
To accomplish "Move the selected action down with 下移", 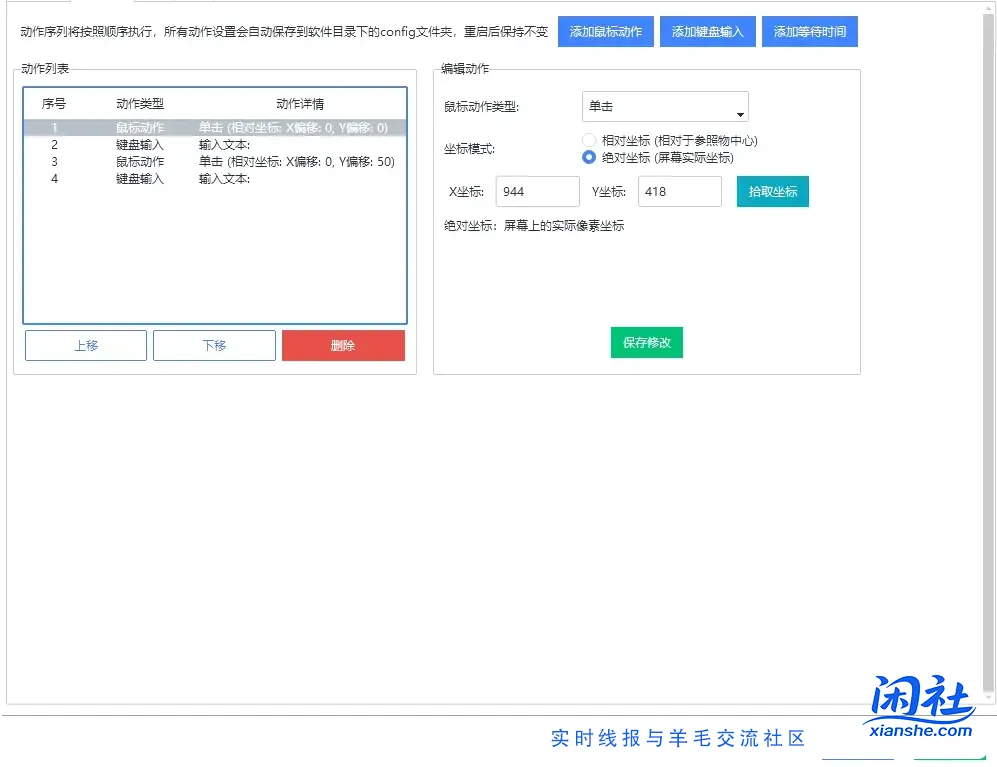I will click(x=214, y=345).
